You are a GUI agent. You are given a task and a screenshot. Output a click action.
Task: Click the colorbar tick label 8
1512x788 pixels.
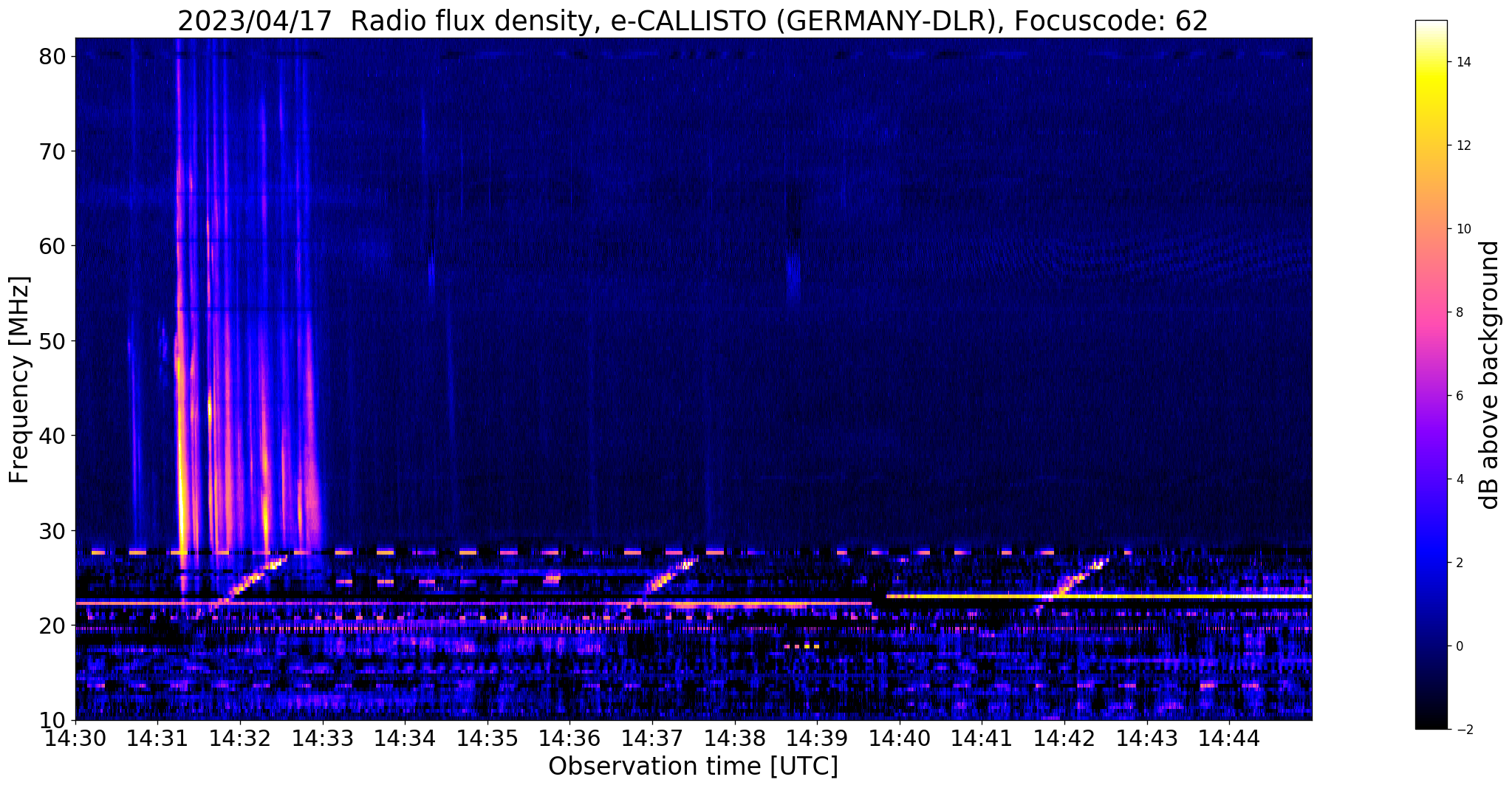click(1459, 312)
